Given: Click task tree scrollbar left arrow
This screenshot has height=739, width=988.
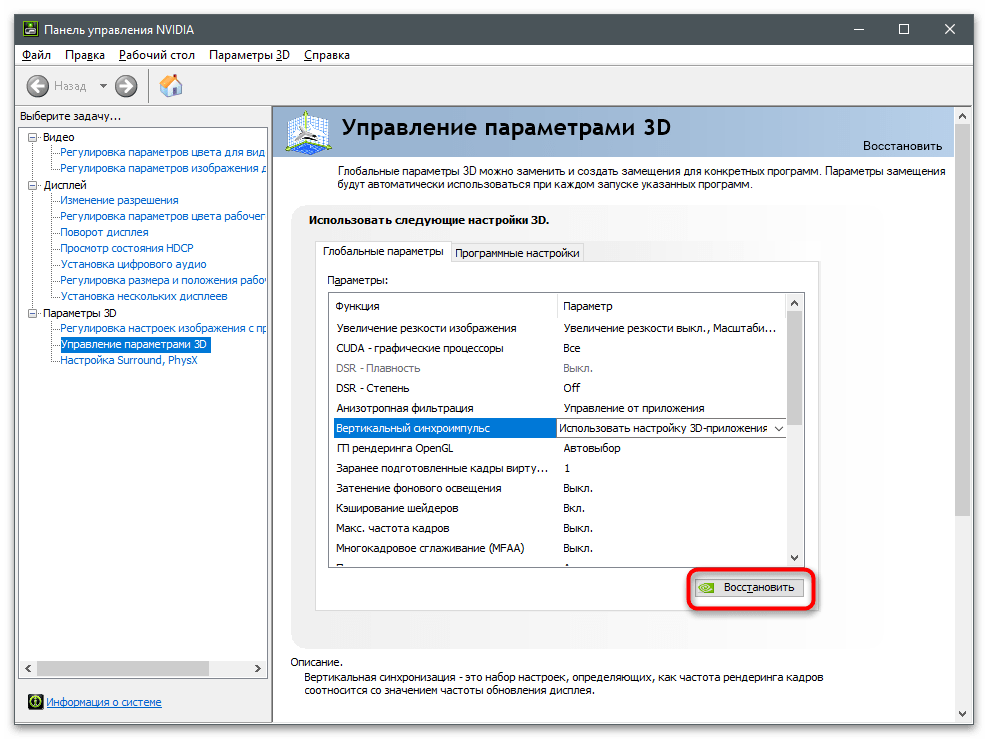Looking at the screenshot, I should 28,668.
